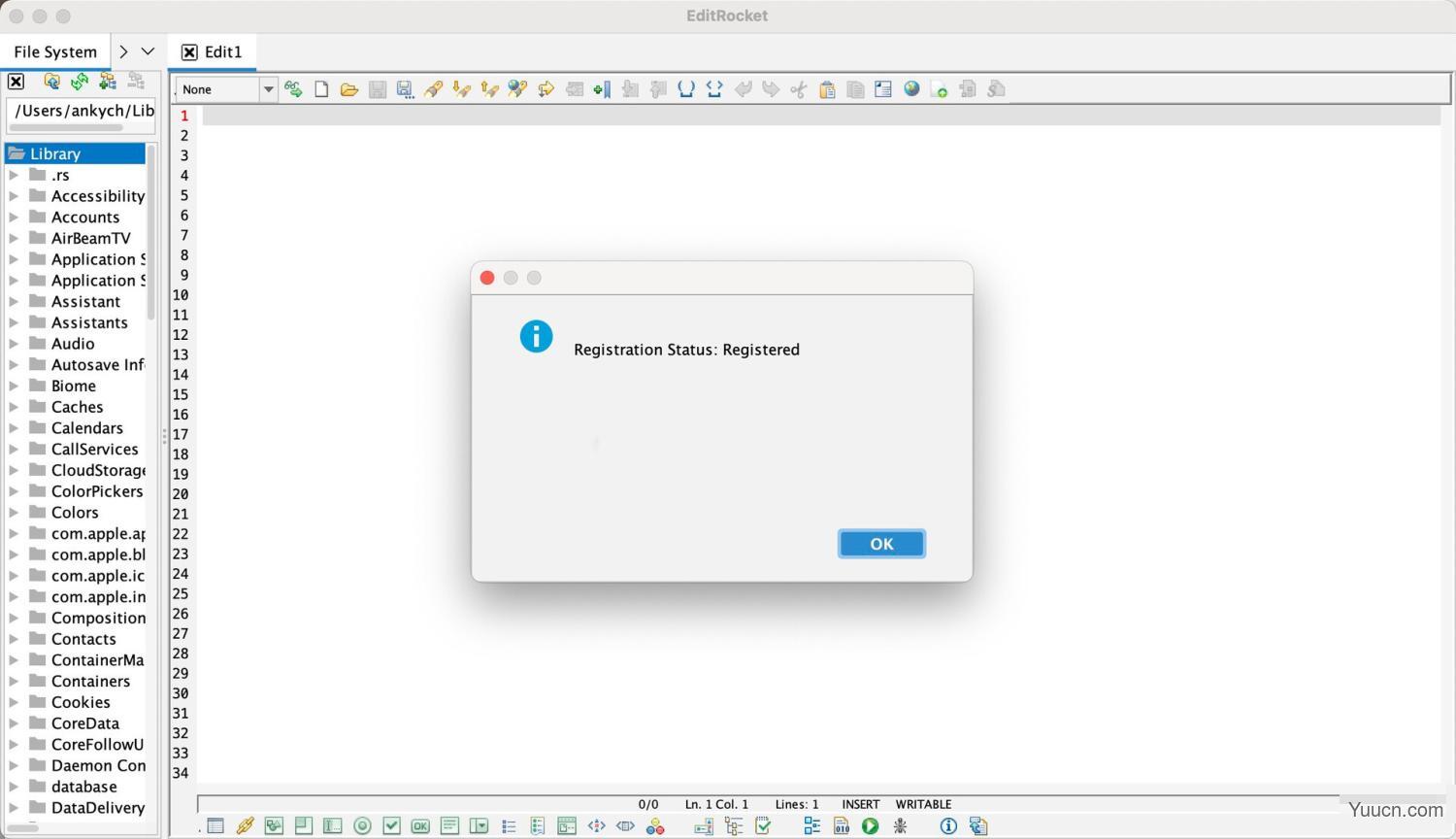1456x839 pixels.
Task: Close the Registration Status dialog with red button
Action: tap(487, 278)
